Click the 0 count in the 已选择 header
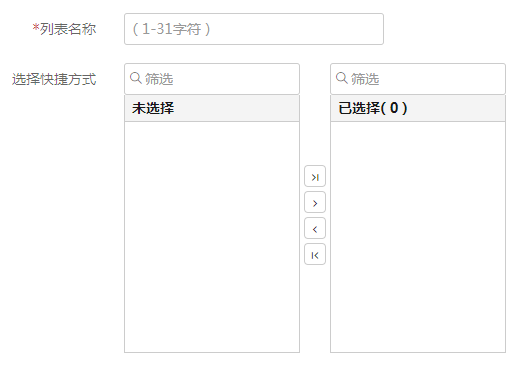Screen dimensions: 527x372 pyautogui.click(x=394, y=108)
